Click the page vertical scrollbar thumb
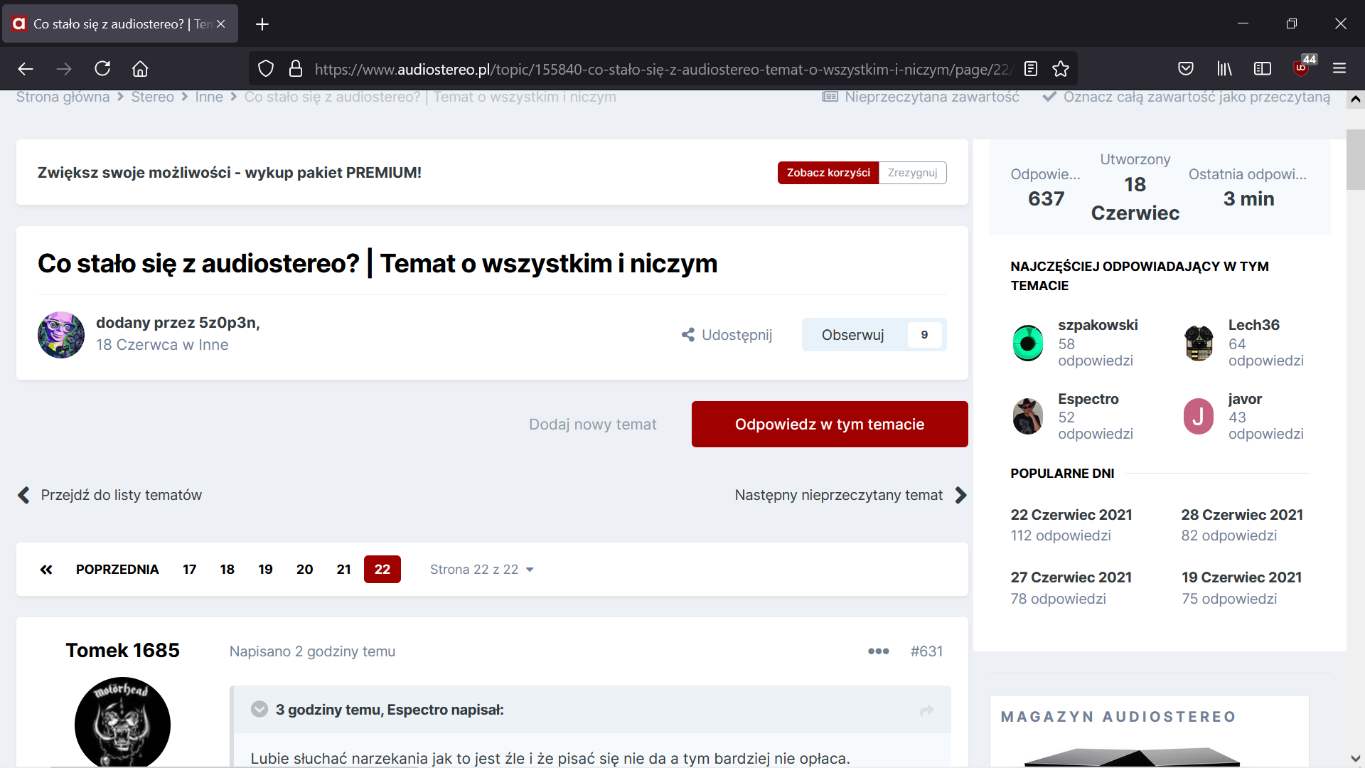1365x768 pixels. point(1355,160)
